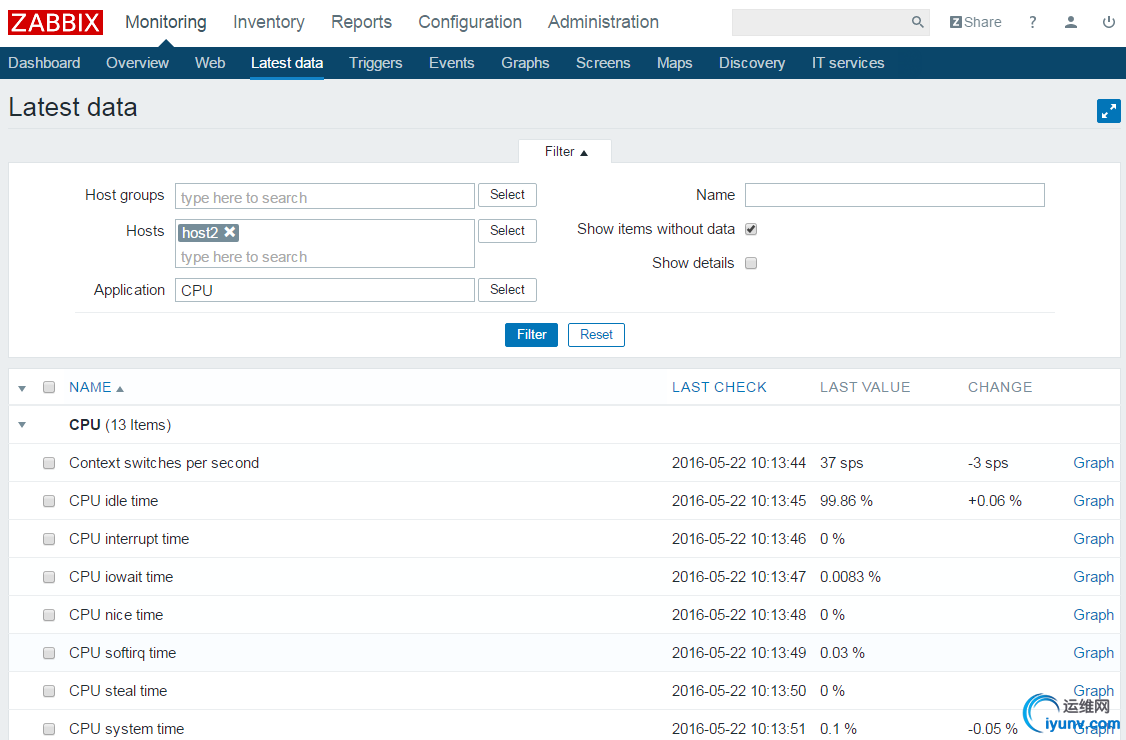Toggle fullscreen mode icon

(x=1109, y=111)
